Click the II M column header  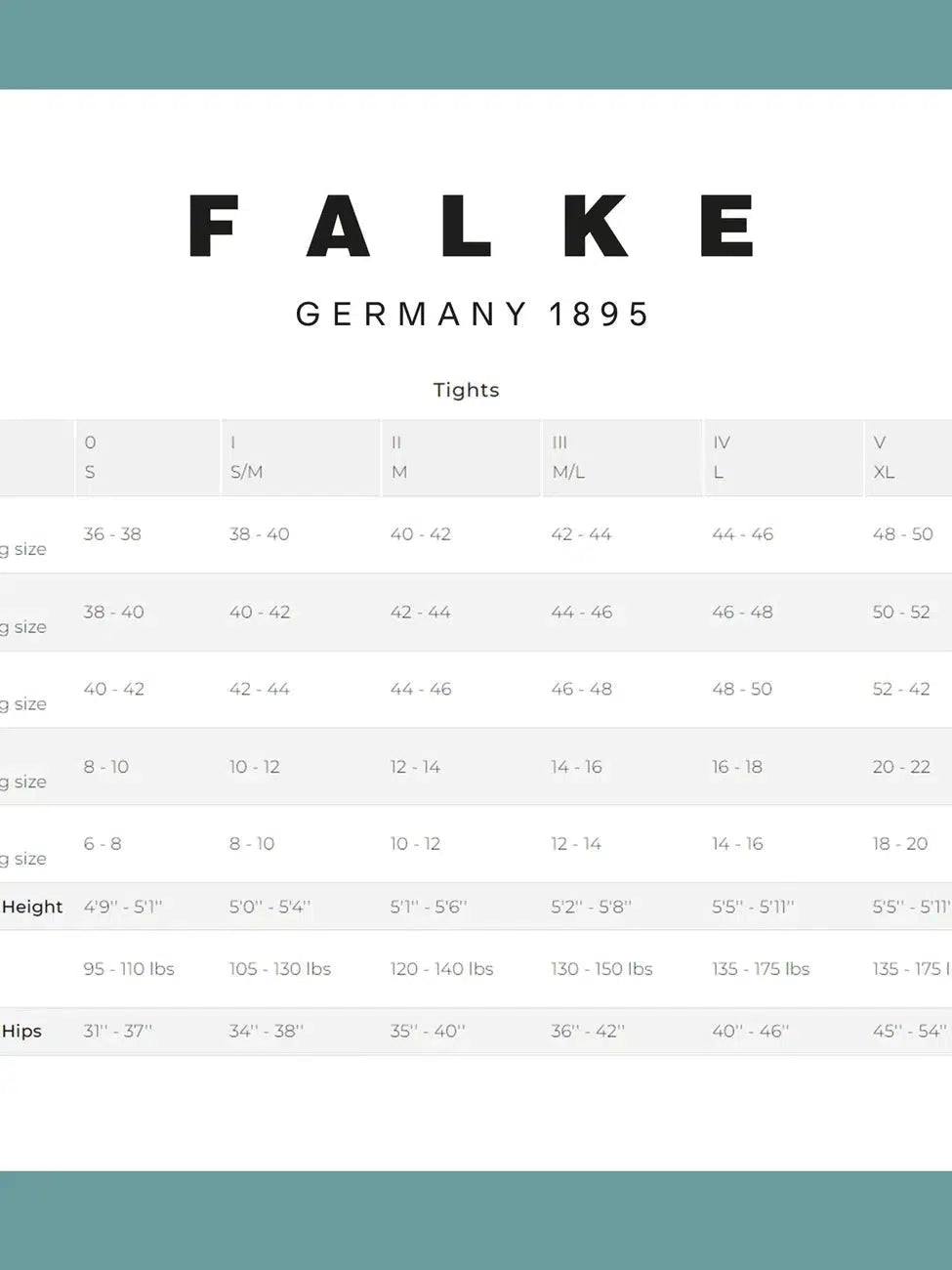(398, 457)
